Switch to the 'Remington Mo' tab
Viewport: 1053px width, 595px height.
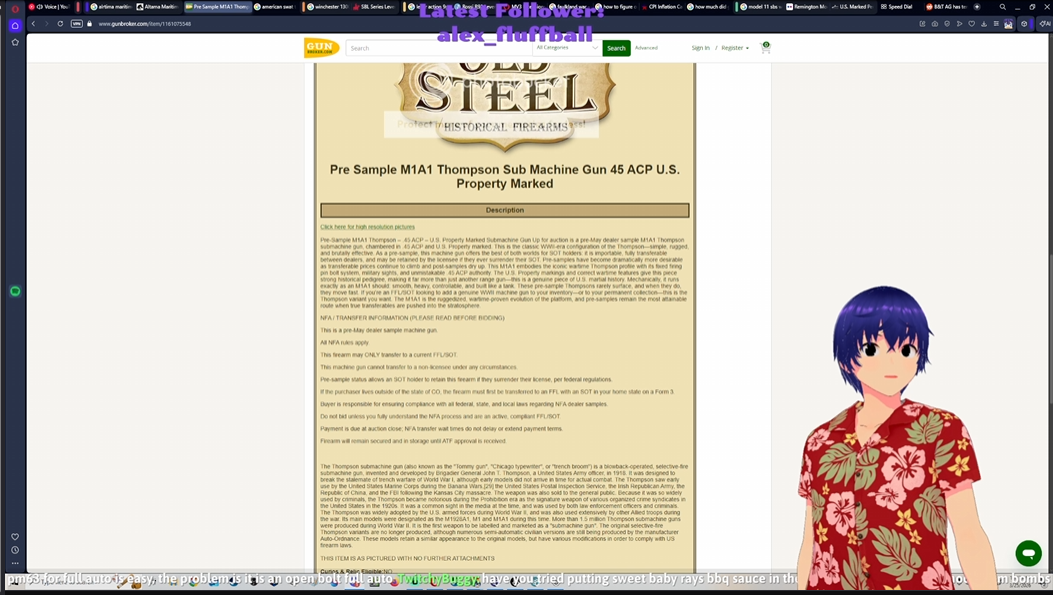806,7
